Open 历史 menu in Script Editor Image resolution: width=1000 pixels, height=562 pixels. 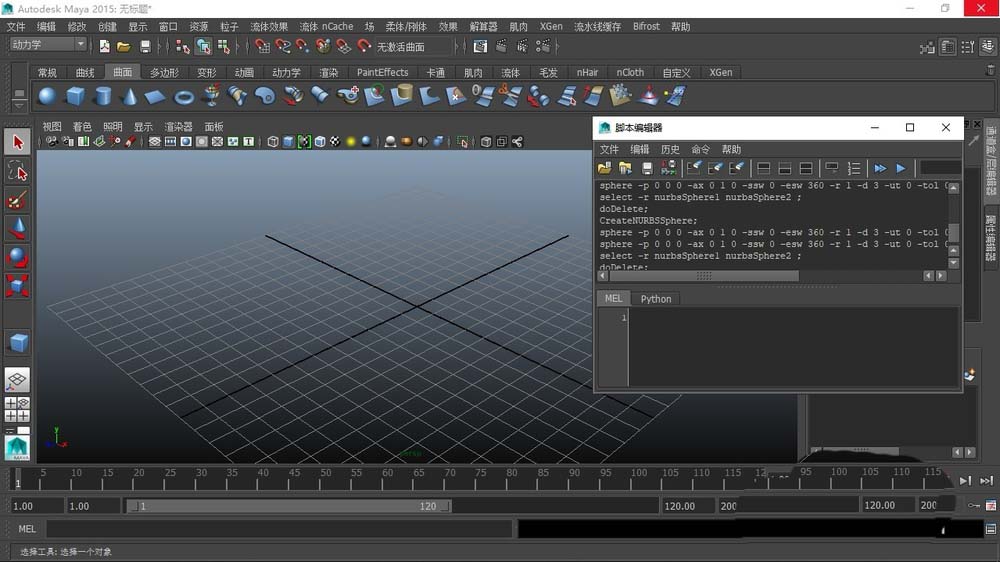coord(670,149)
